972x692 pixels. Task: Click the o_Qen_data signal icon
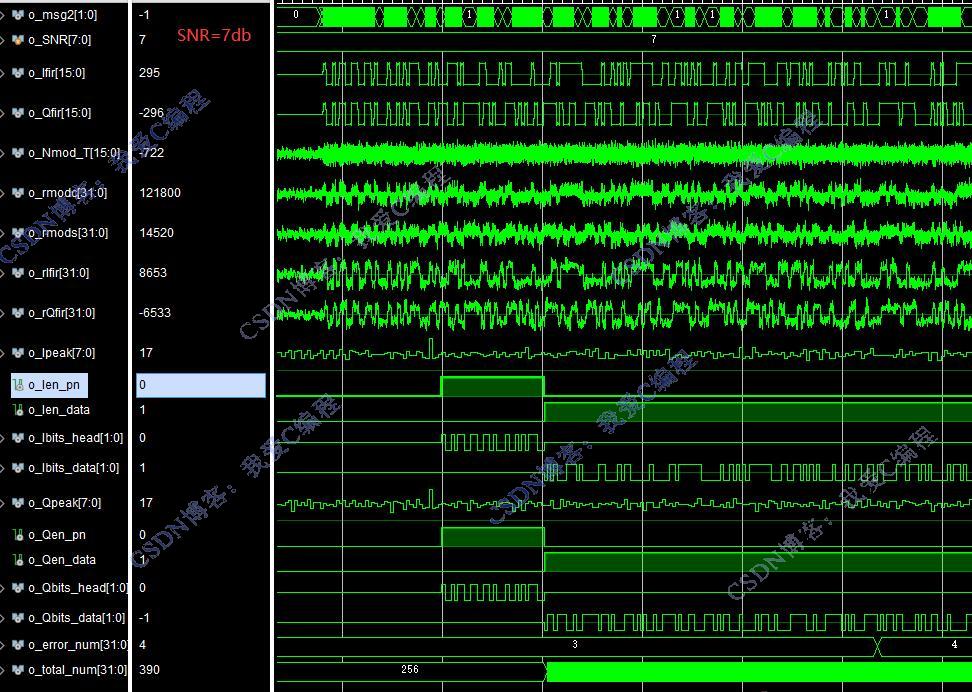click(x=18, y=560)
